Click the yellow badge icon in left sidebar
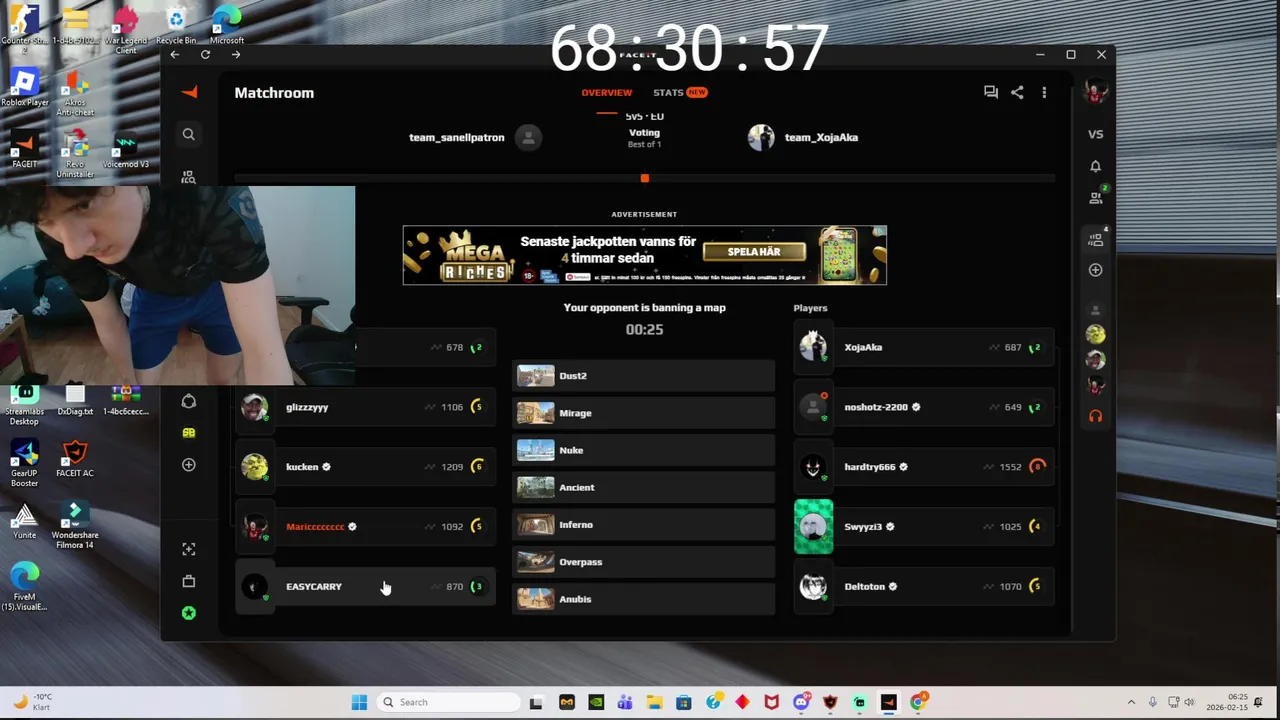The width and height of the screenshot is (1280, 720). [x=188, y=433]
